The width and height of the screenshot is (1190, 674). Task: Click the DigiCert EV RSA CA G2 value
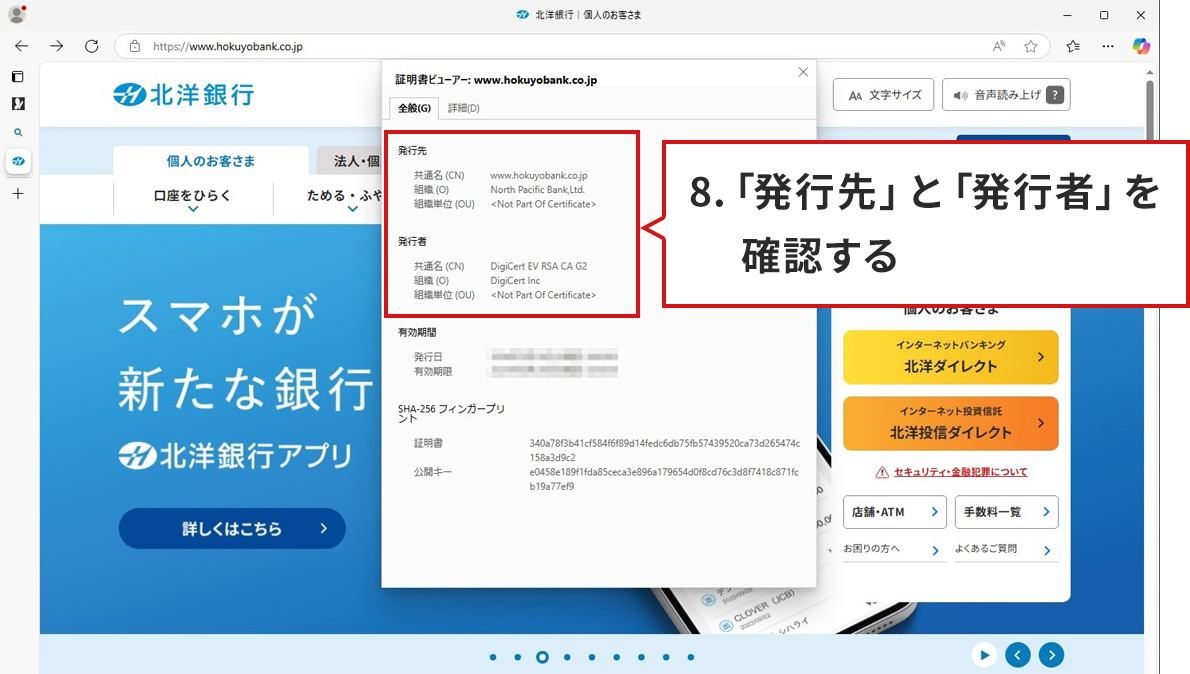click(539, 266)
